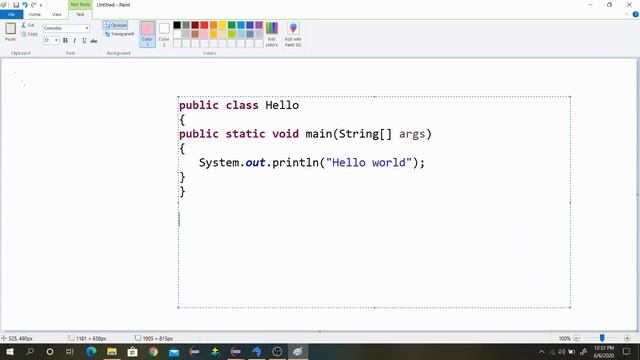Click the Cut command

pos(28,25)
